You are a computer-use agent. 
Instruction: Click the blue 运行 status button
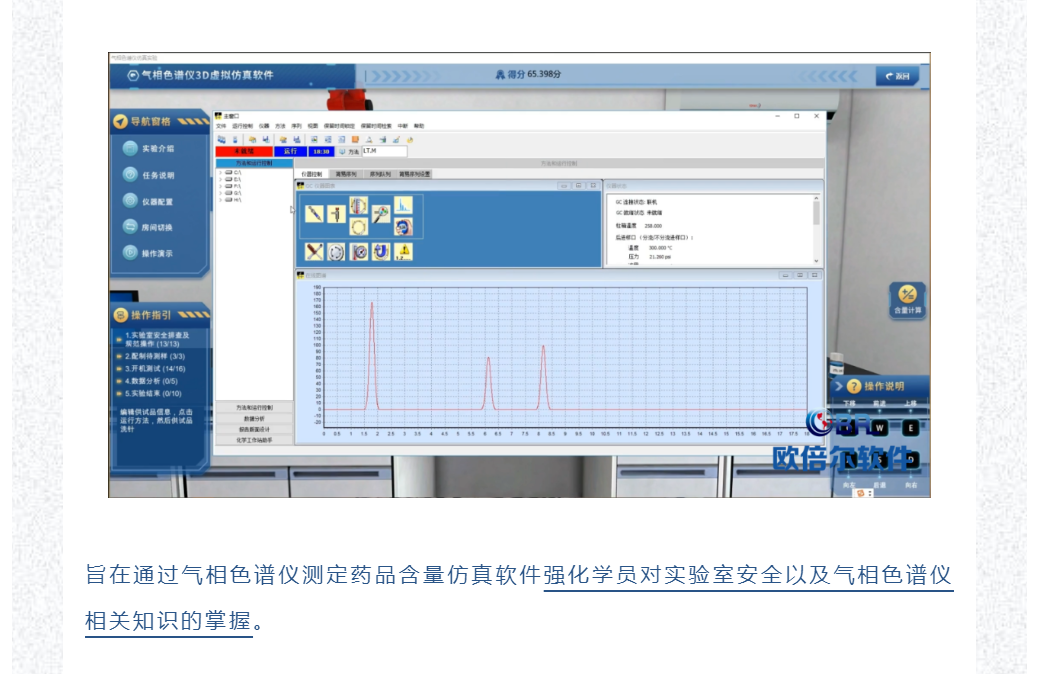291,151
